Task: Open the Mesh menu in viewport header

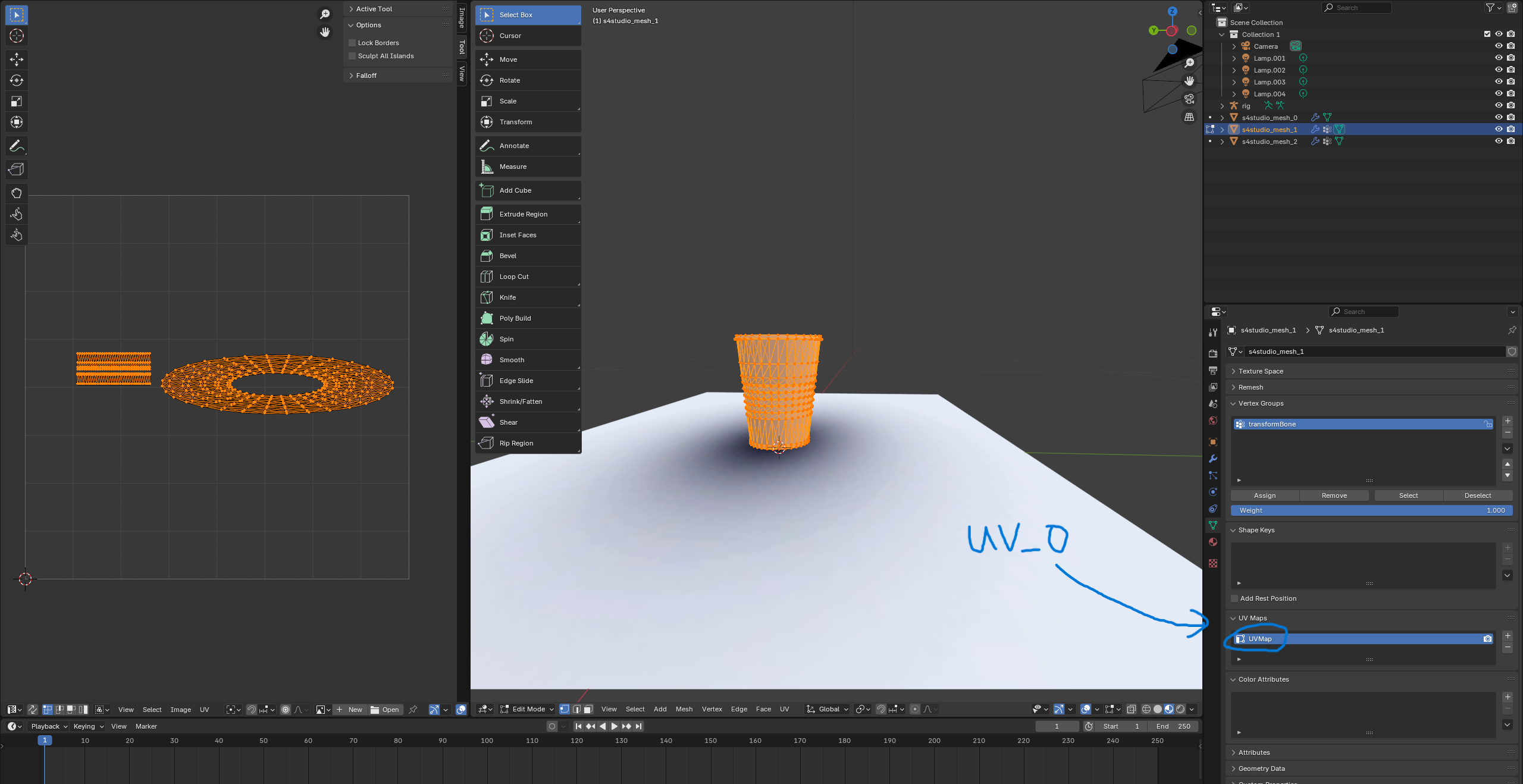Action: tap(684, 709)
